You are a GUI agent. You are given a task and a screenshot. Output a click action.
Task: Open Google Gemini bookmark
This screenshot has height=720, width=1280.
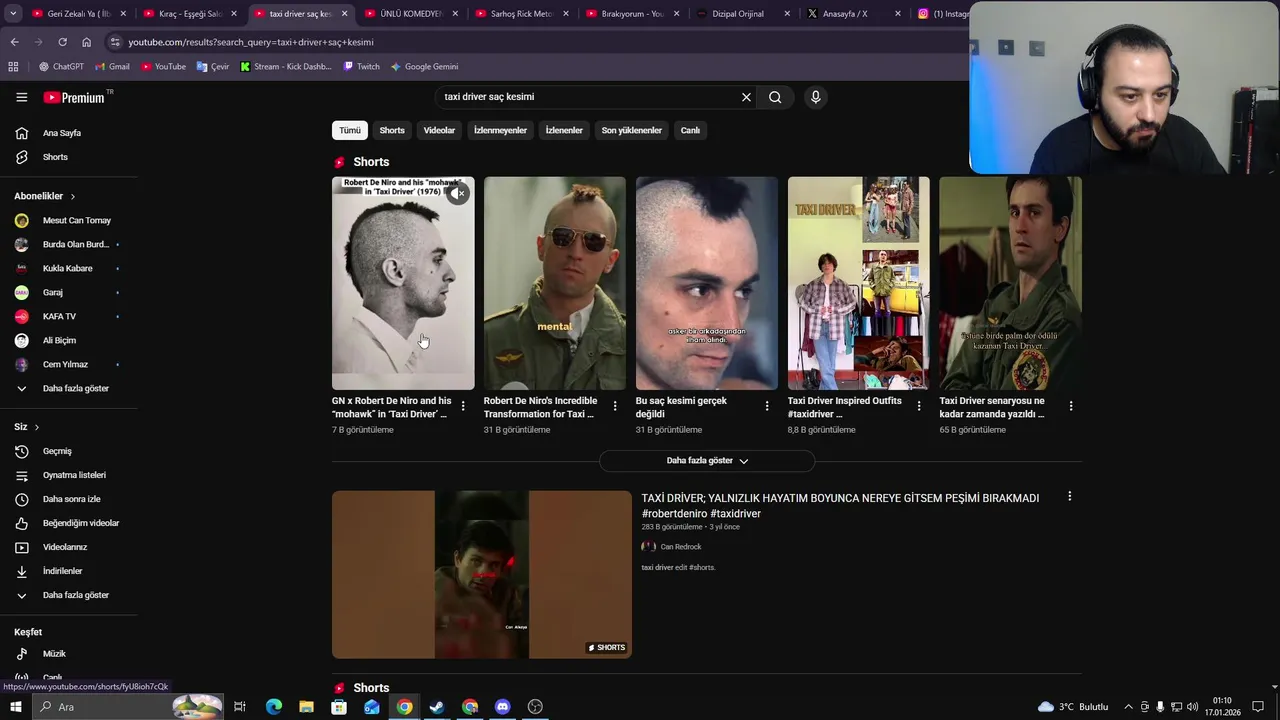424,67
